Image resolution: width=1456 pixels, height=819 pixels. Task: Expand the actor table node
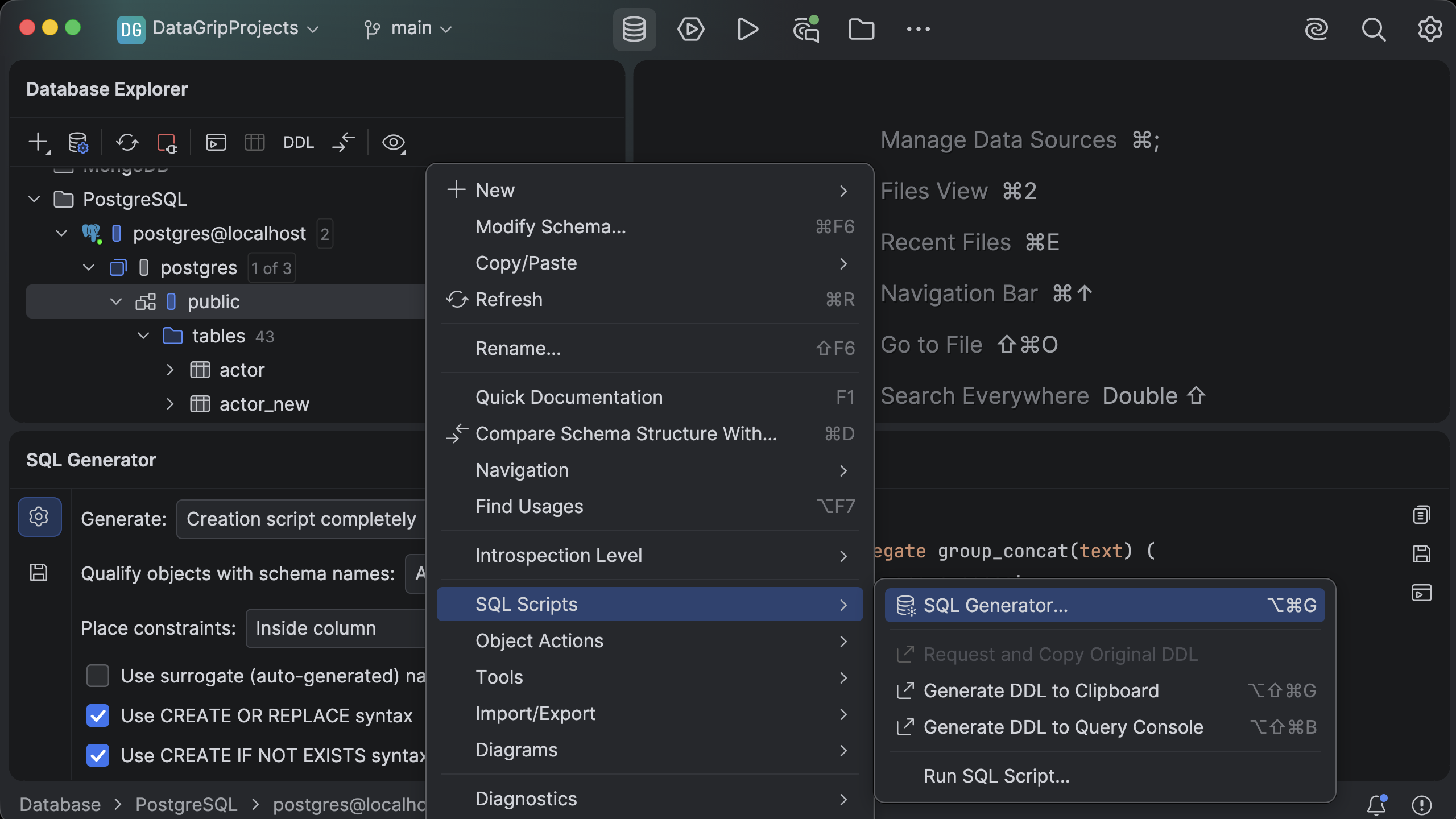tap(170, 370)
